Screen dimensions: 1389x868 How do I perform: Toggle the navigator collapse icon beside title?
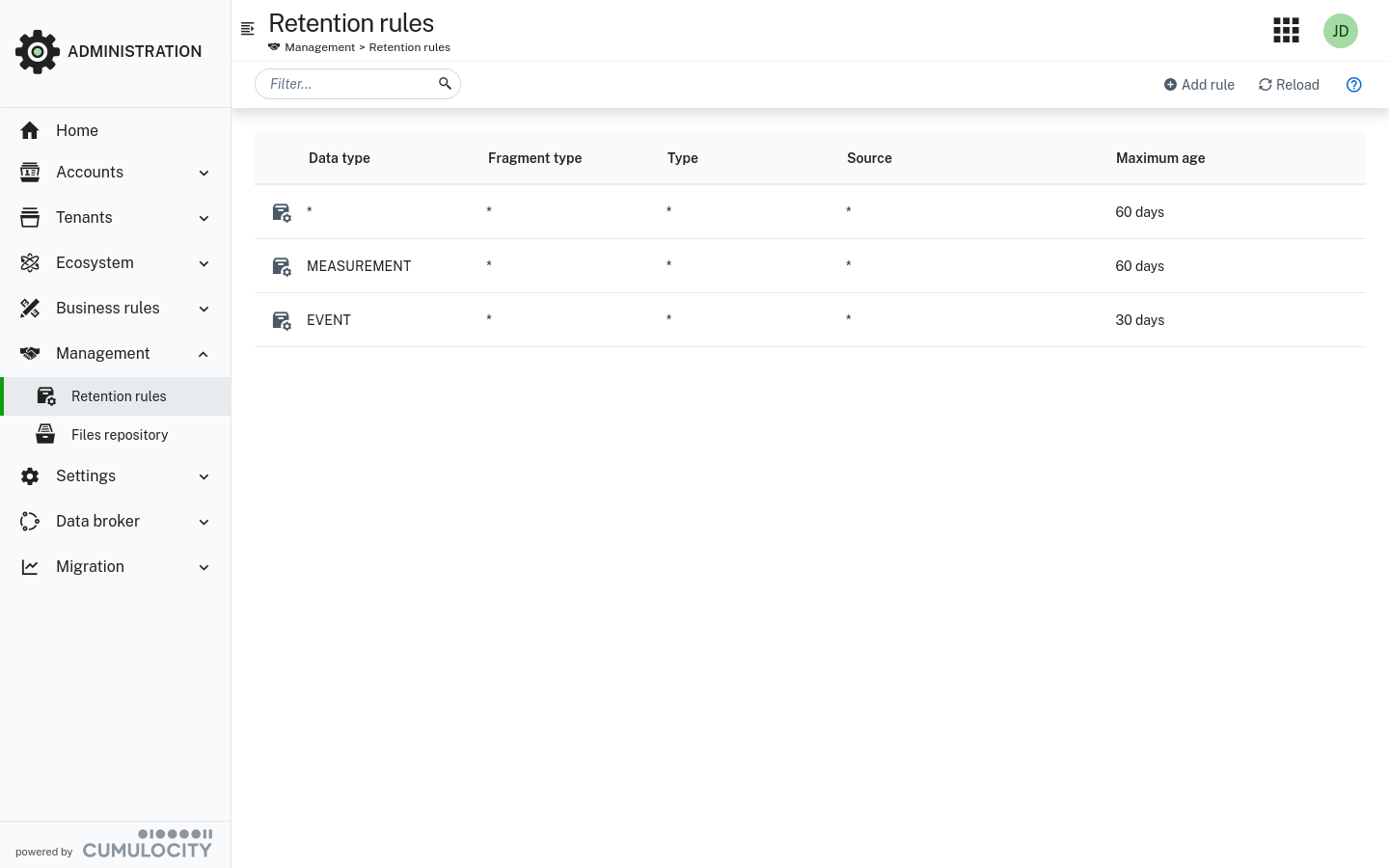[248, 29]
